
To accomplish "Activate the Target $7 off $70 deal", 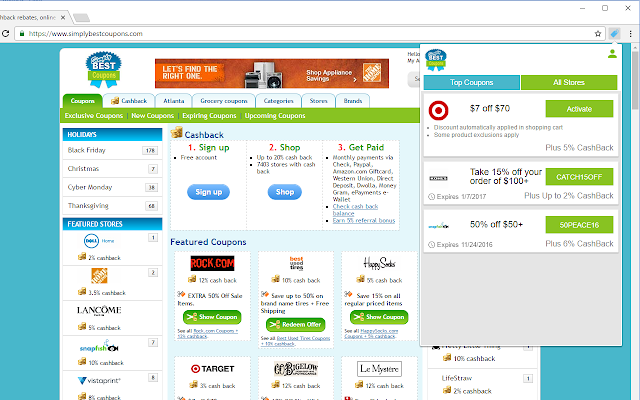I will point(579,109).
